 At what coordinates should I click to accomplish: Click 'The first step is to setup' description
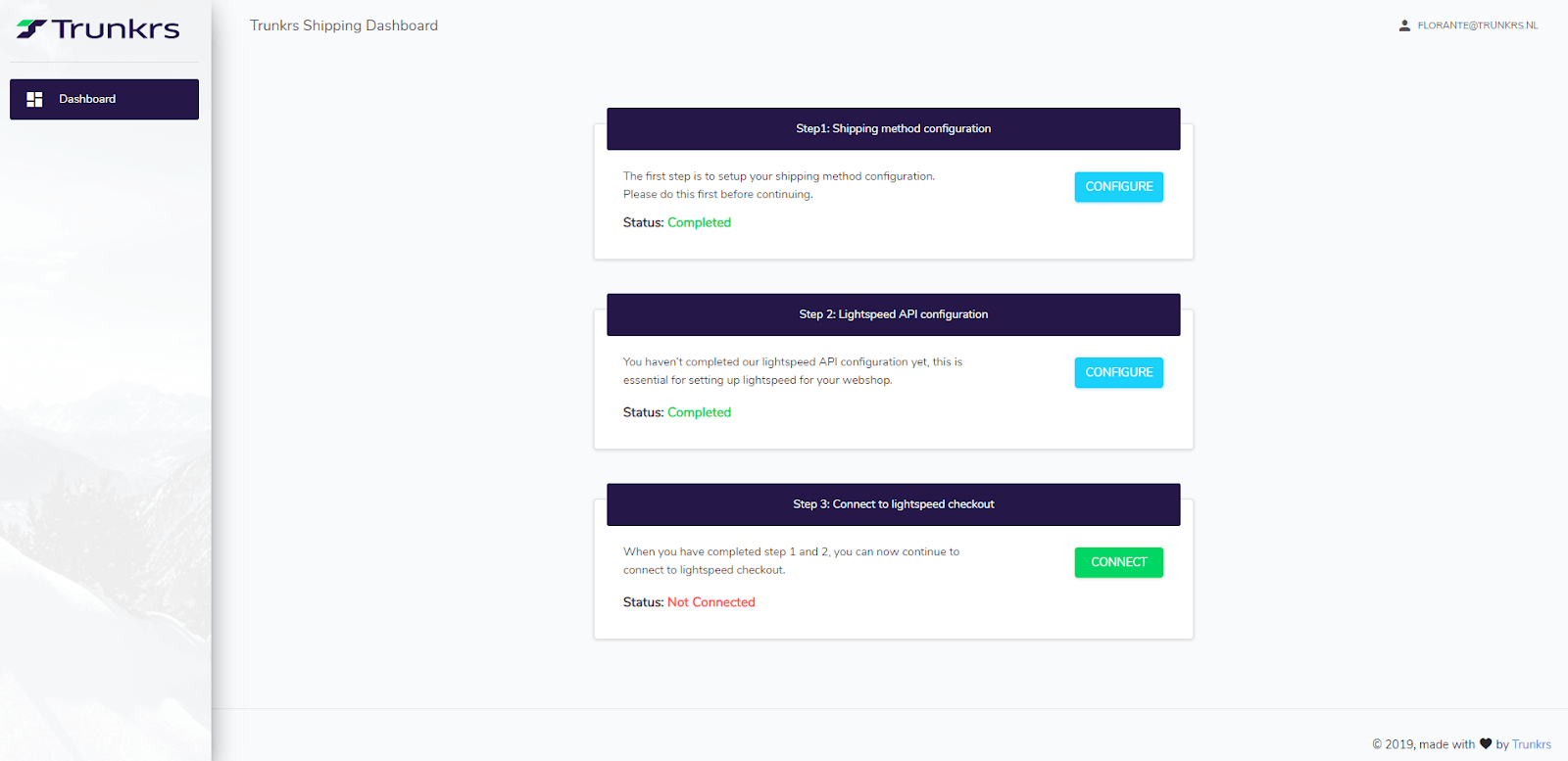coord(779,185)
